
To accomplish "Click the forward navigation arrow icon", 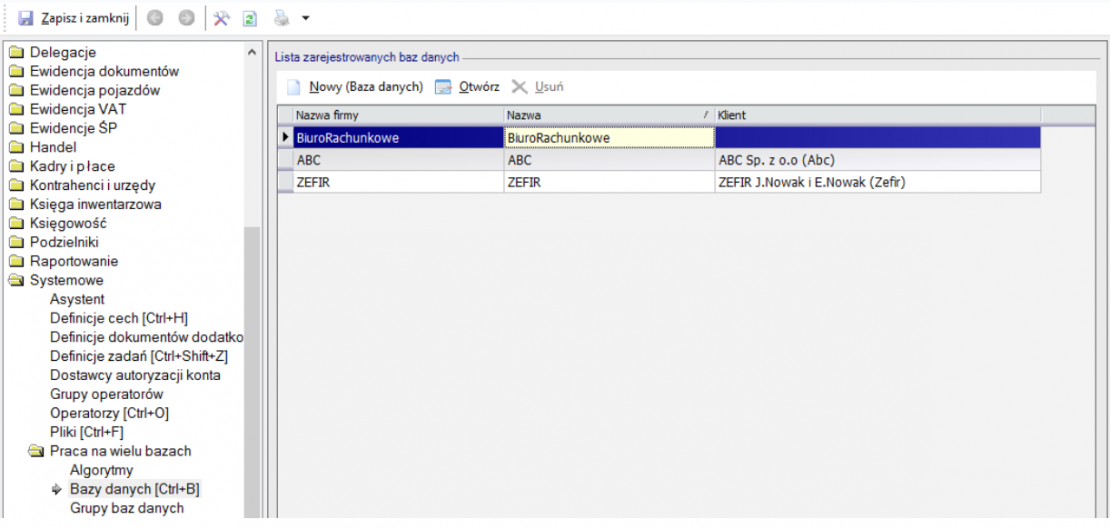I will (186, 18).
